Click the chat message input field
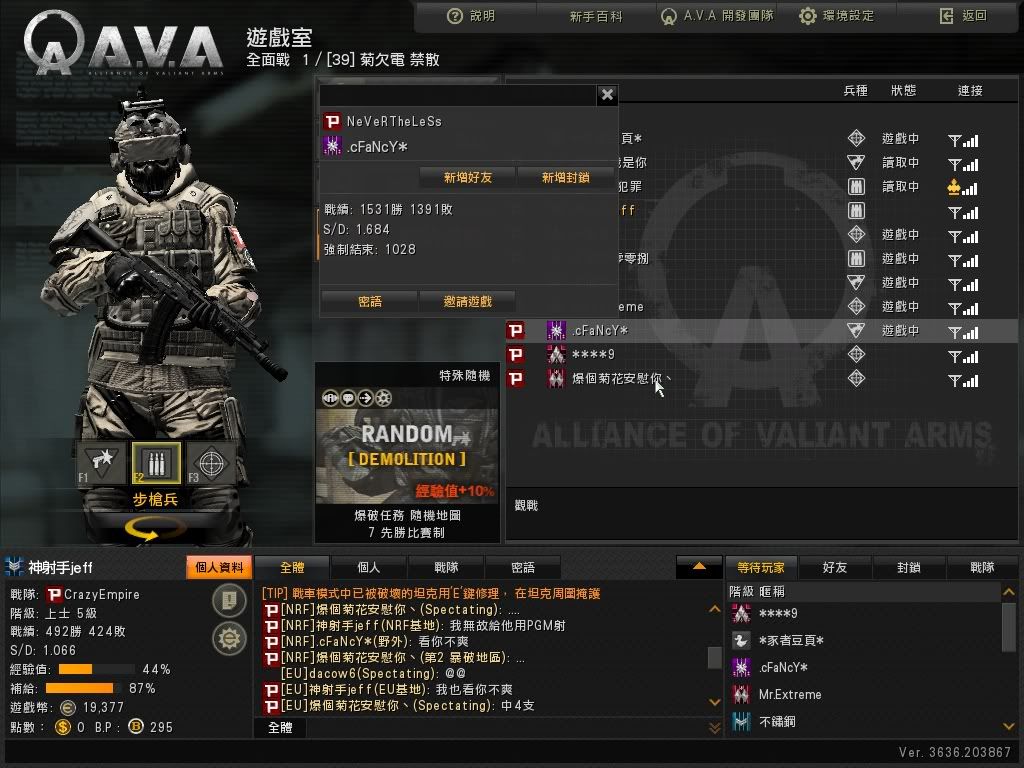The height and width of the screenshot is (768, 1024). tap(506, 728)
